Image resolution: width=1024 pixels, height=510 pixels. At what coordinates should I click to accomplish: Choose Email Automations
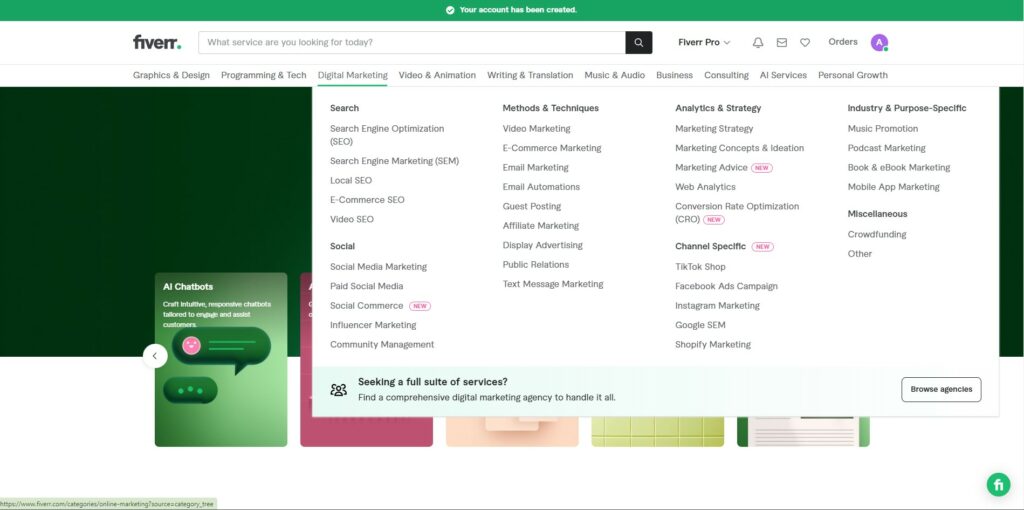click(x=541, y=187)
